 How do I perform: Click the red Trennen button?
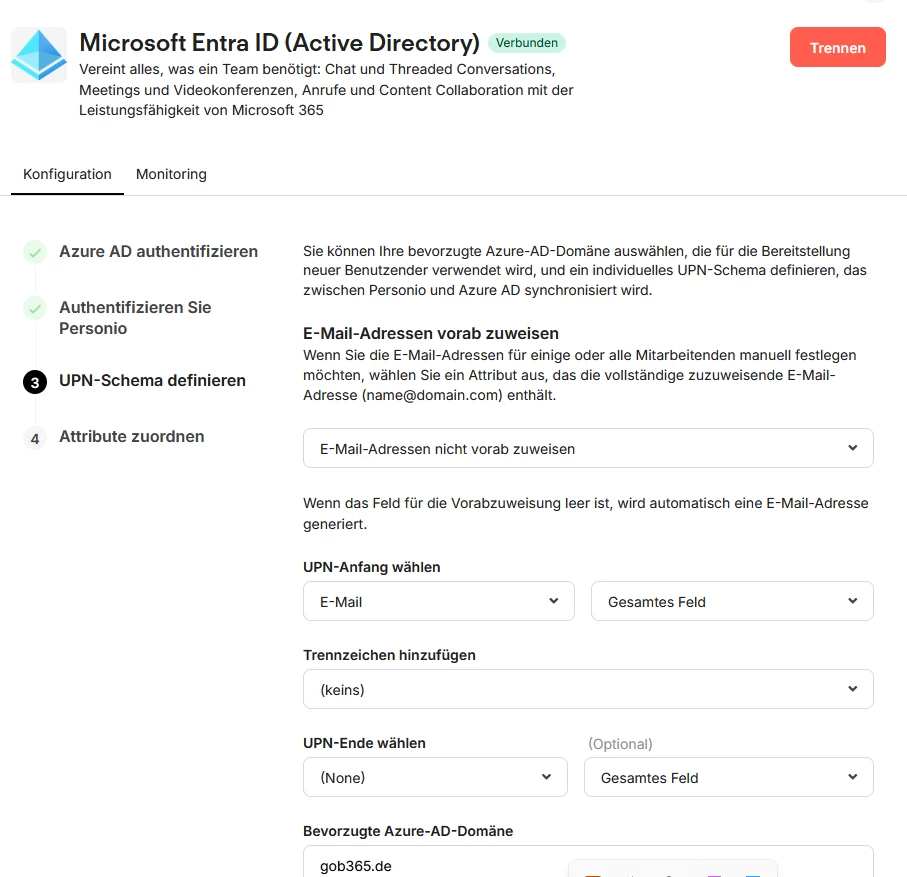click(838, 47)
